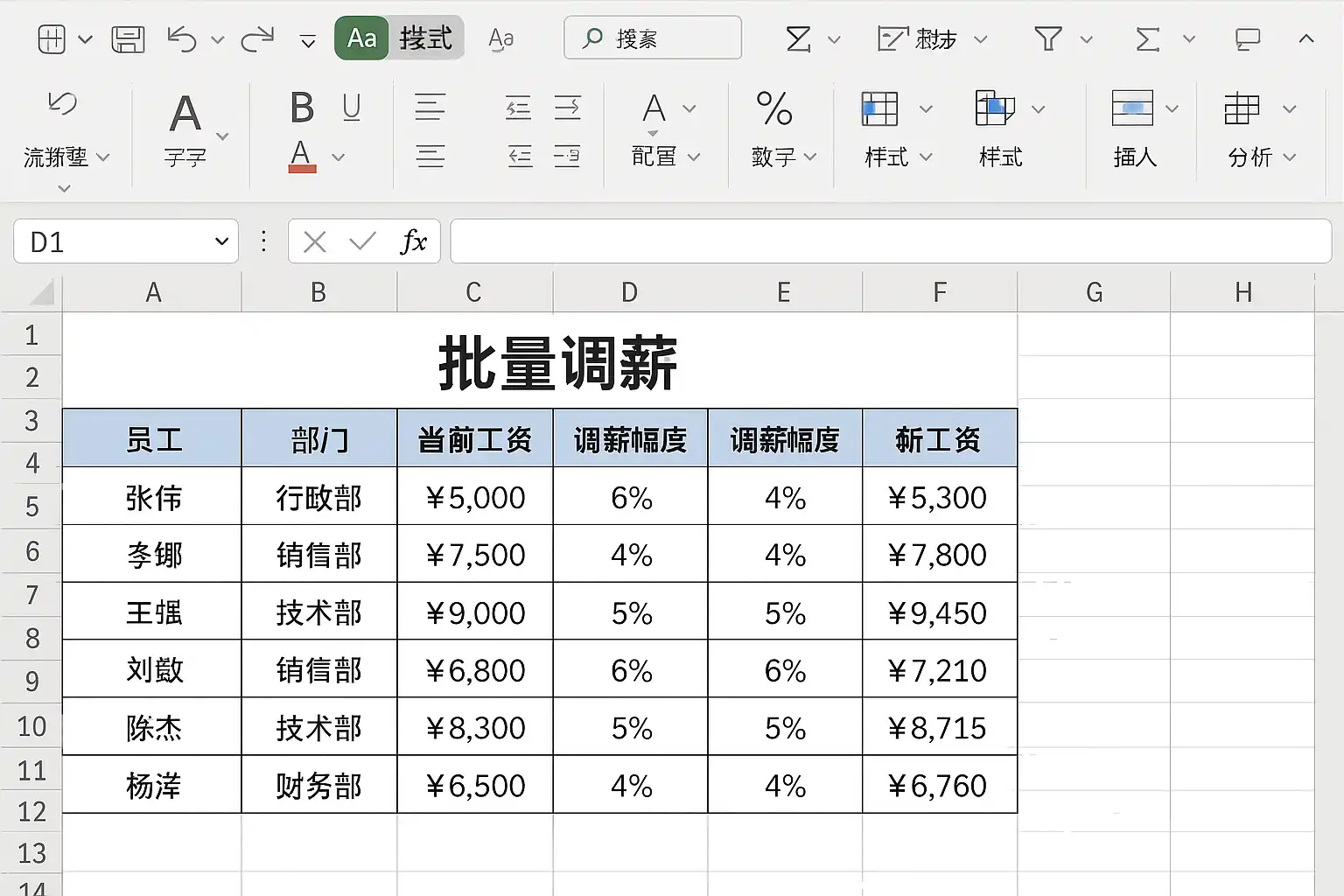
Task: Select the cell showing ¥8,300
Action: click(475, 728)
